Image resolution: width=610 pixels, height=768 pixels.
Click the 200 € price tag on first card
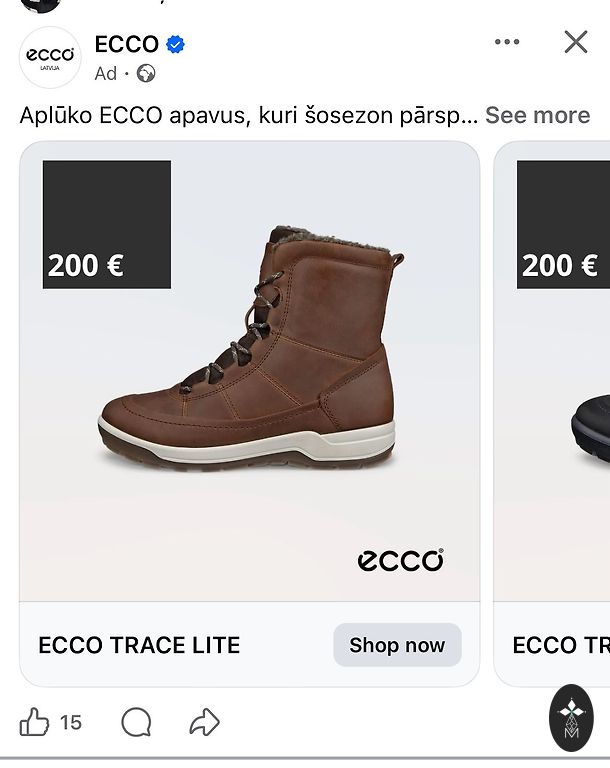pyautogui.click(x=106, y=225)
